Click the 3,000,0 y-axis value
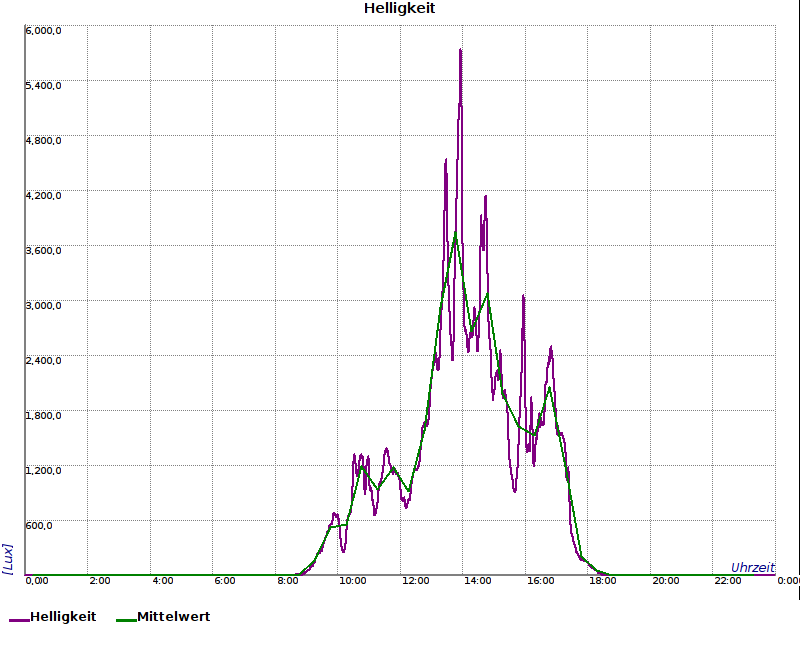800x650 pixels. [x=43, y=306]
